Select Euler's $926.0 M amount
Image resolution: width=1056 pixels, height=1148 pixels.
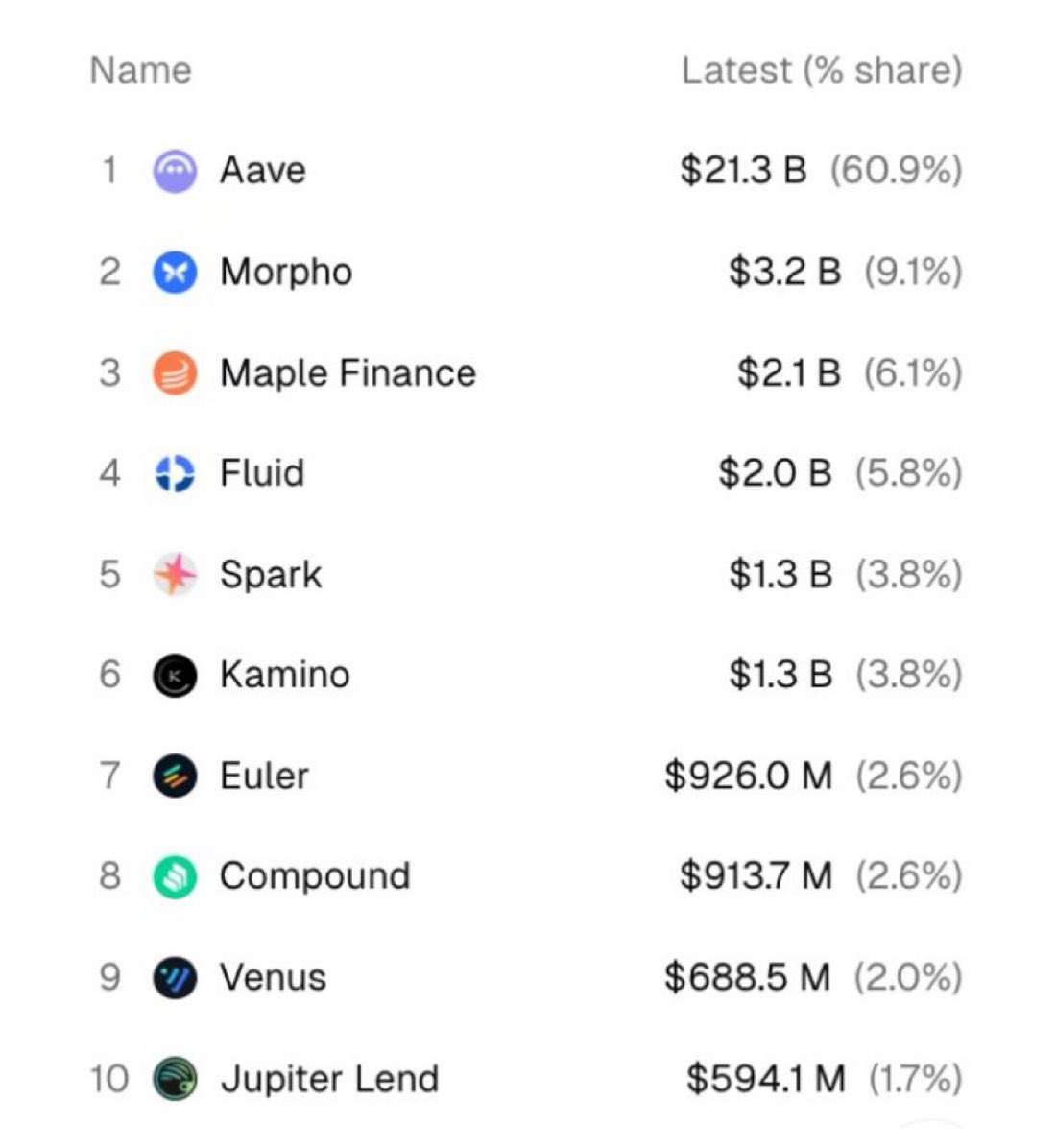pyautogui.click(x=748, y=776)
